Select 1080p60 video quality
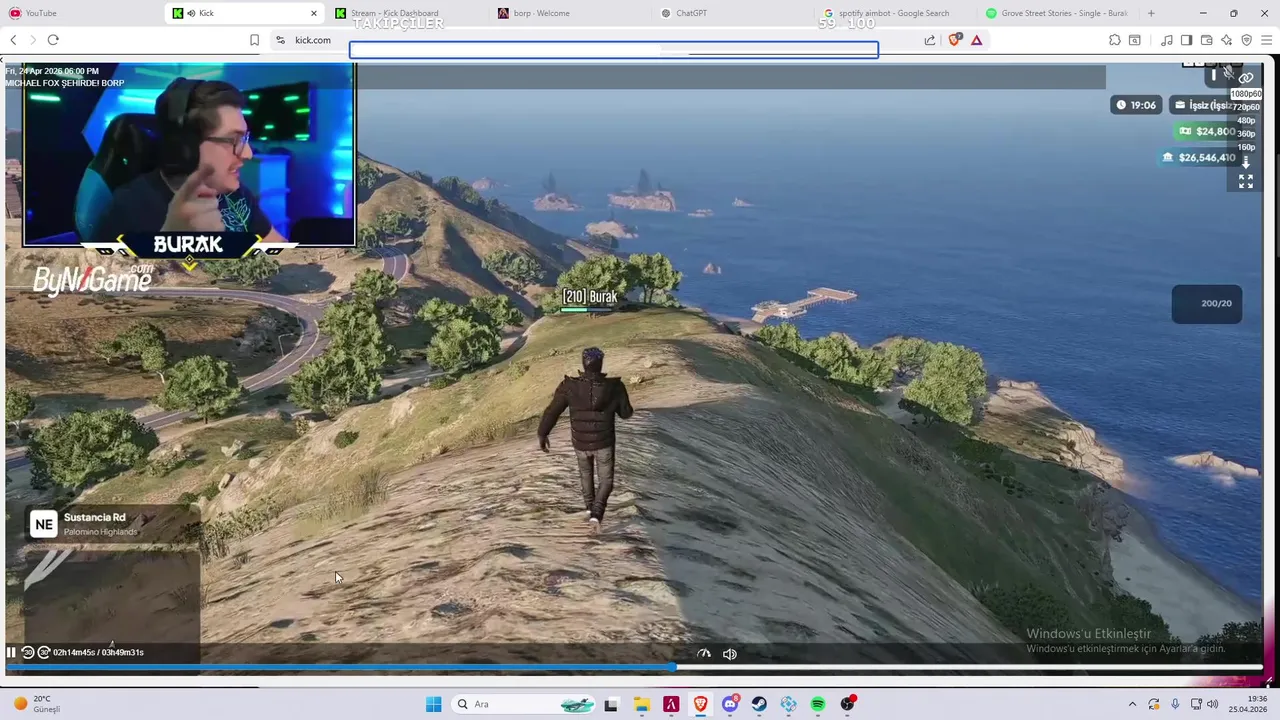Image resolution: width=1280 pixels, height=720 pixels. 1245,94
